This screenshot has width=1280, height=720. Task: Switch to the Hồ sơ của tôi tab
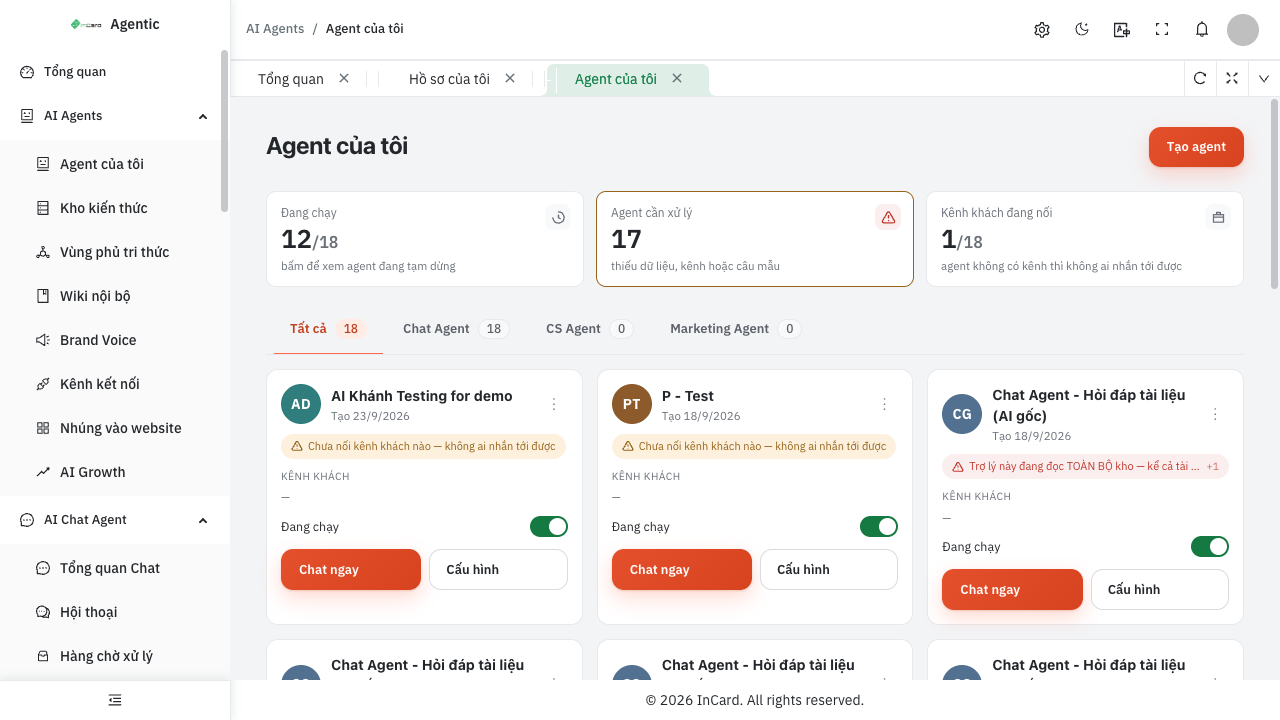pos(449,79)
